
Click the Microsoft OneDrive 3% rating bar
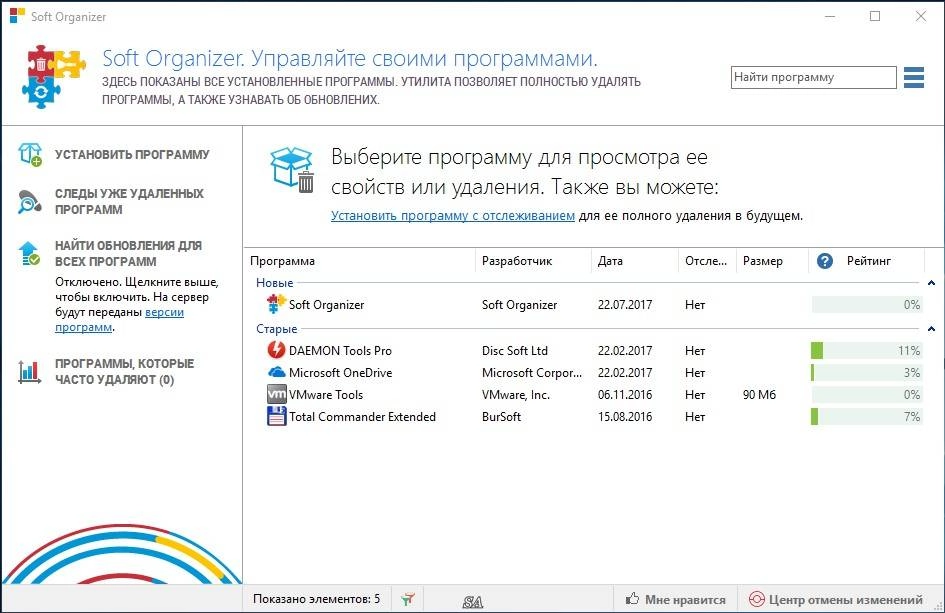click(867, 373)
